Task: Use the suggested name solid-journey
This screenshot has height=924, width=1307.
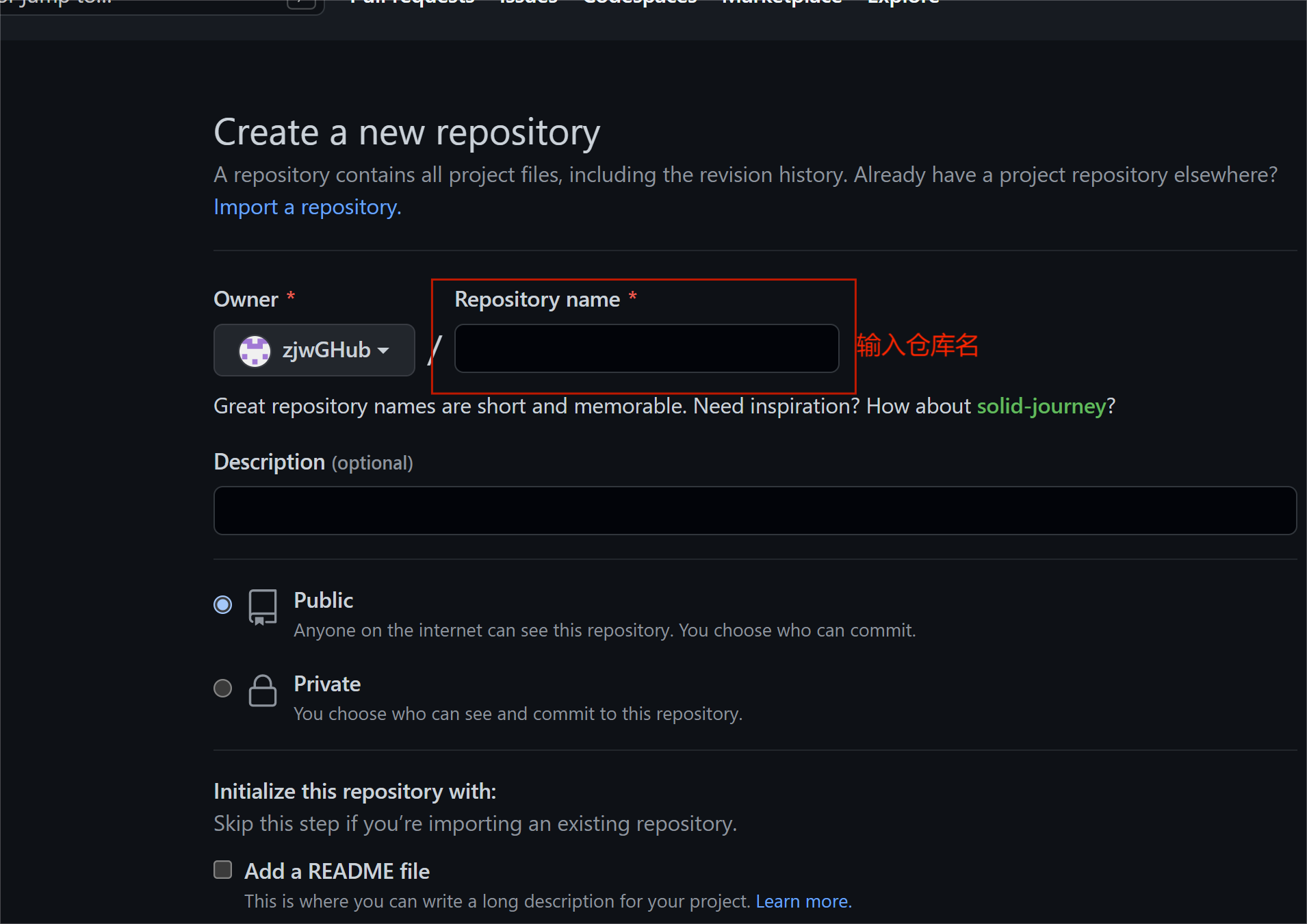Action: [x=1041, y=406]
